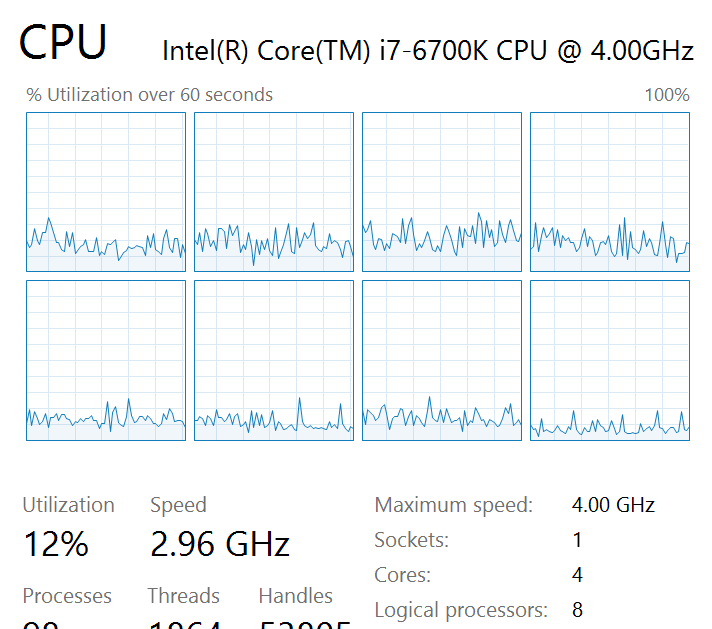
Task: Click the "% Utilization over 60 seconds" label
Action: (149, 95)
